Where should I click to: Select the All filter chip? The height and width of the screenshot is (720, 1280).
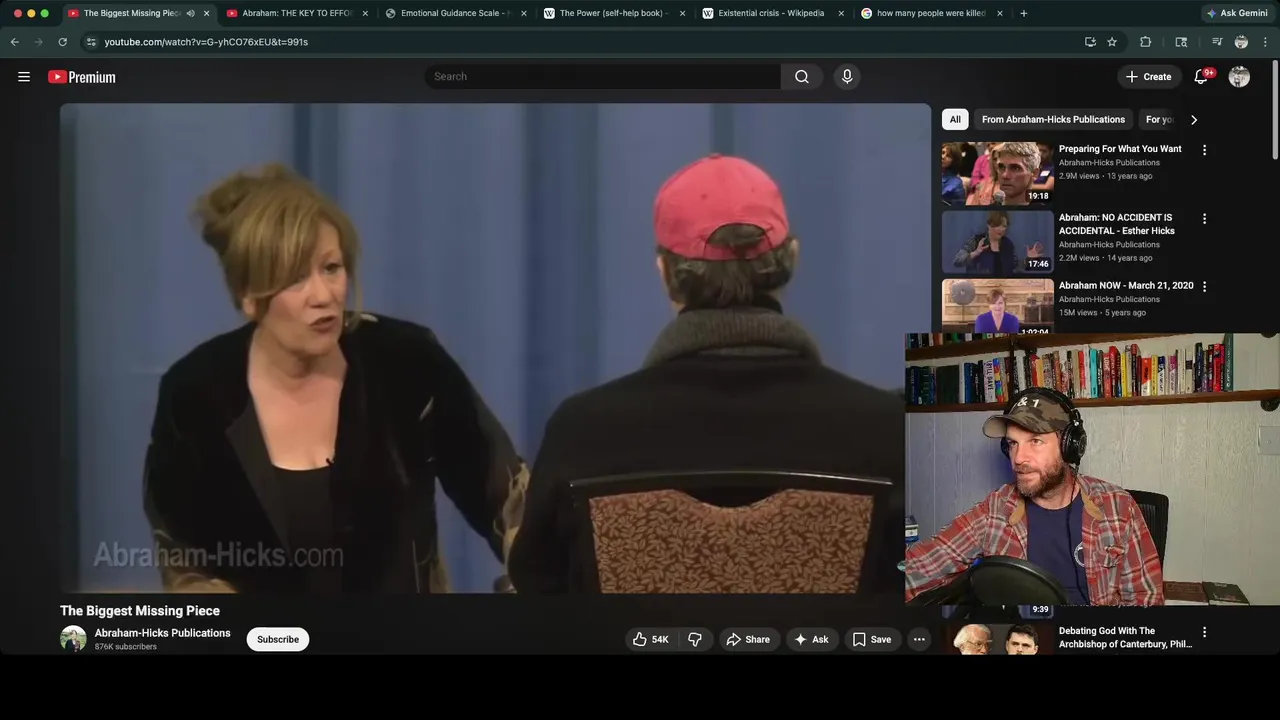955,120
